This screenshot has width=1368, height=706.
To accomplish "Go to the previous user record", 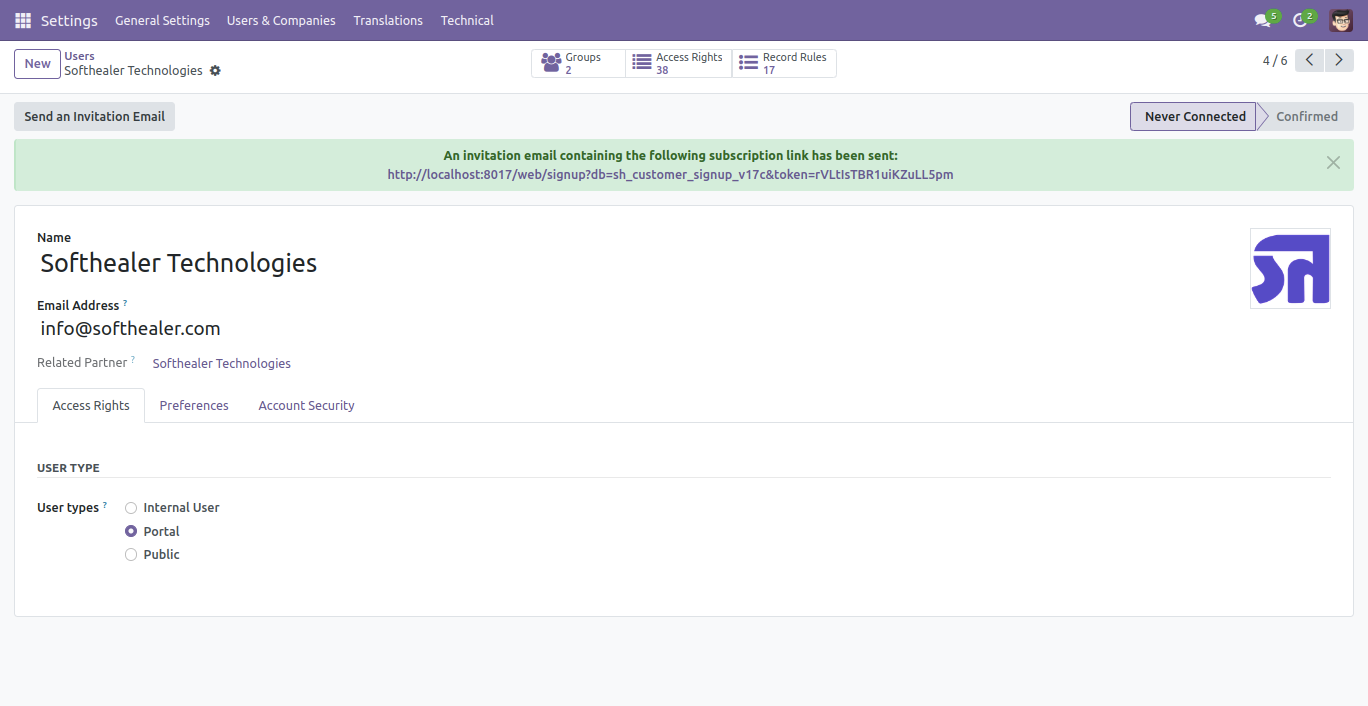I will pyautogui.click(x=1310, y=61).
